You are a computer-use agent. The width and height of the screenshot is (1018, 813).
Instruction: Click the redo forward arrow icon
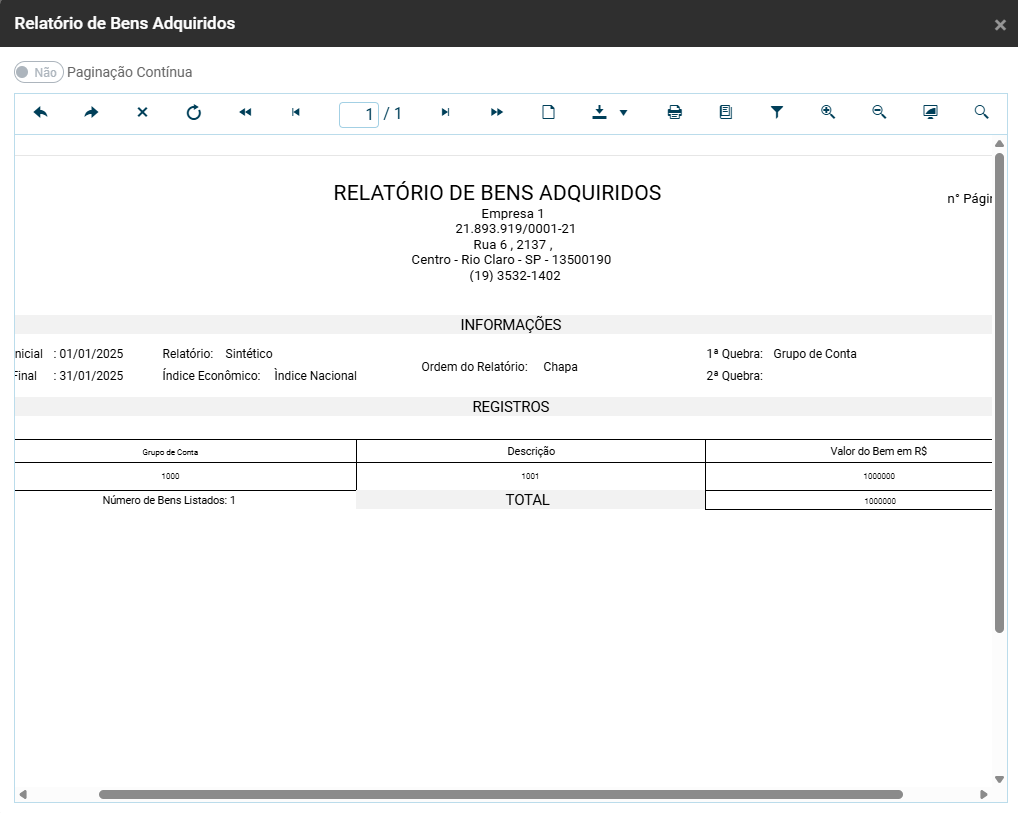tap(91, 113)
